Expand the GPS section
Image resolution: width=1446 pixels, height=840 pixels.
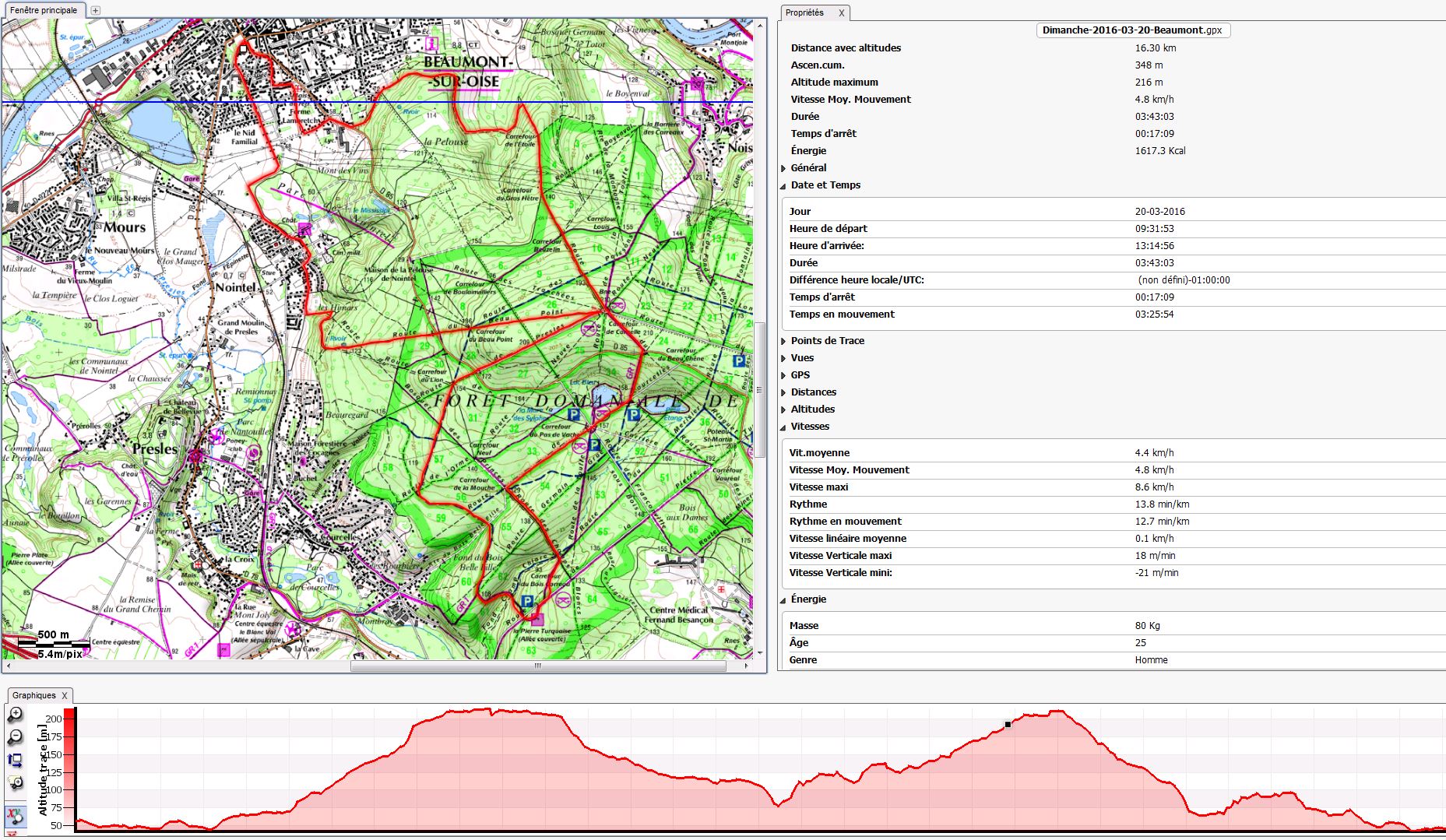784,375
